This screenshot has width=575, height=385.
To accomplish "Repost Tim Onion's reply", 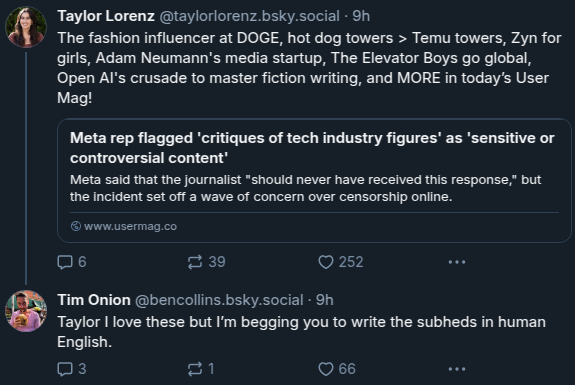I will pos(201,369).
